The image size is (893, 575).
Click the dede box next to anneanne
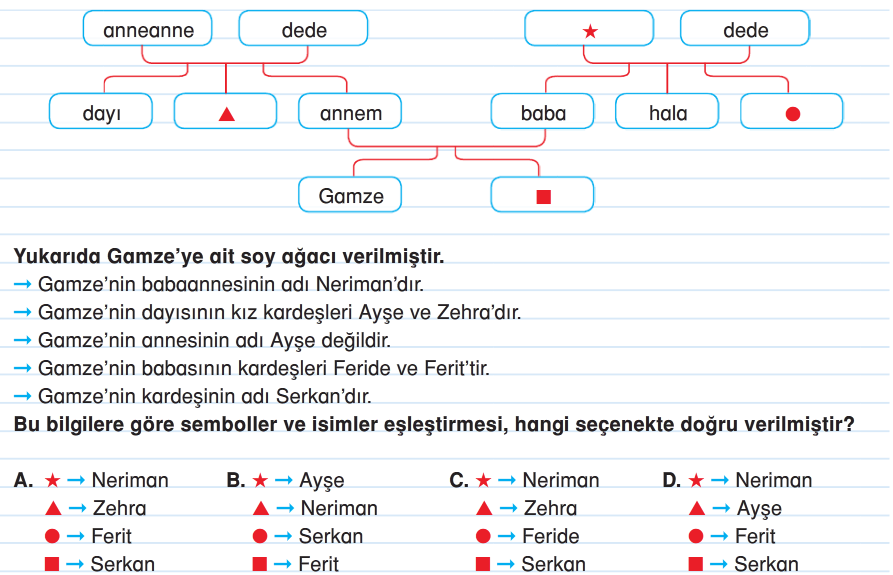coord(304,30)
